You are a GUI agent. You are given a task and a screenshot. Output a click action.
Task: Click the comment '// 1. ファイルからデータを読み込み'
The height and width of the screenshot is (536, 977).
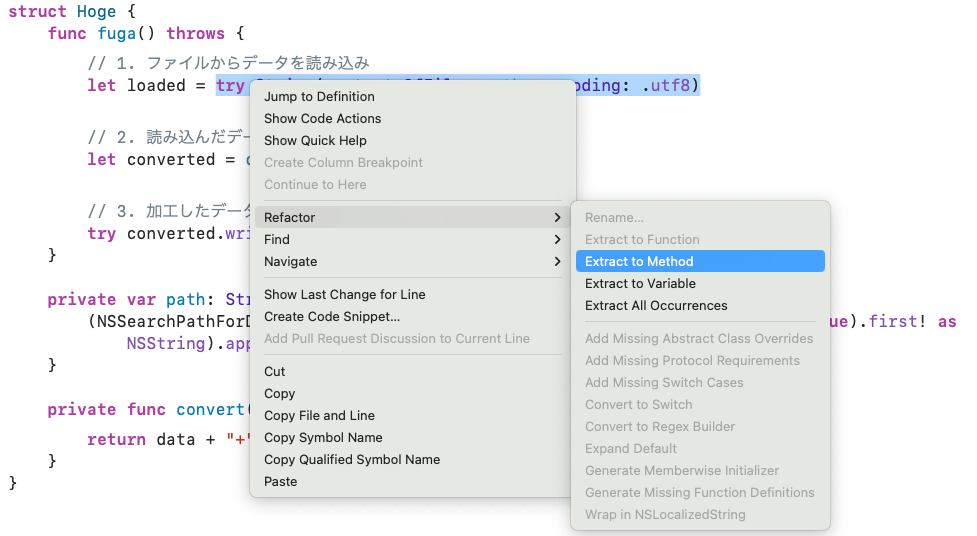(x=228, y=63)
